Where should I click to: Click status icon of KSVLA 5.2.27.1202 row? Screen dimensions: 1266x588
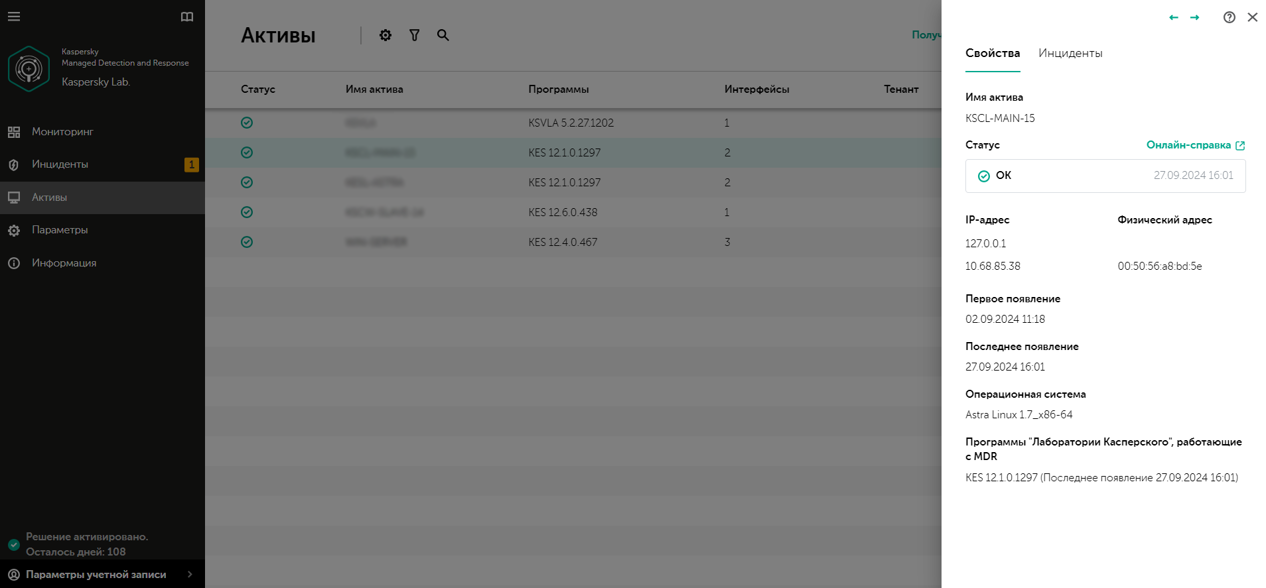click(247, 123)
